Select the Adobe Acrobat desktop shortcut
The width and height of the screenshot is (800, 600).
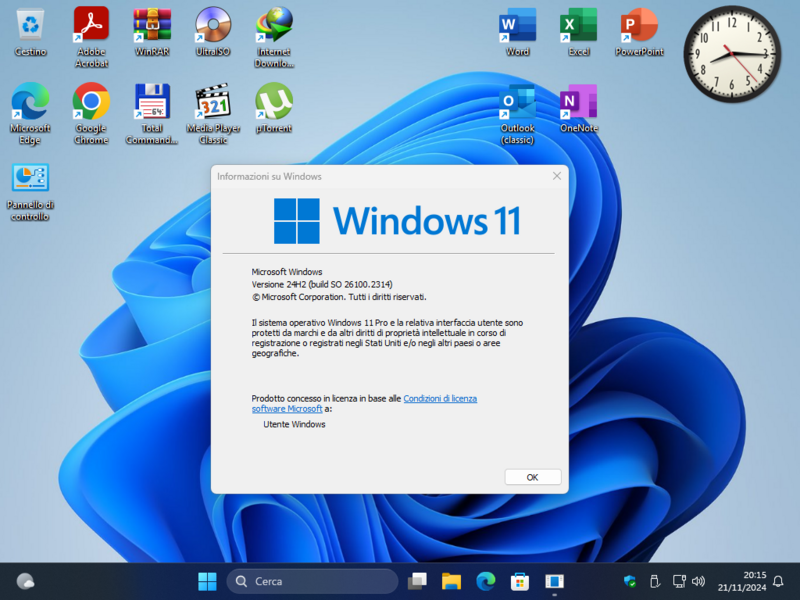[91, 38]
